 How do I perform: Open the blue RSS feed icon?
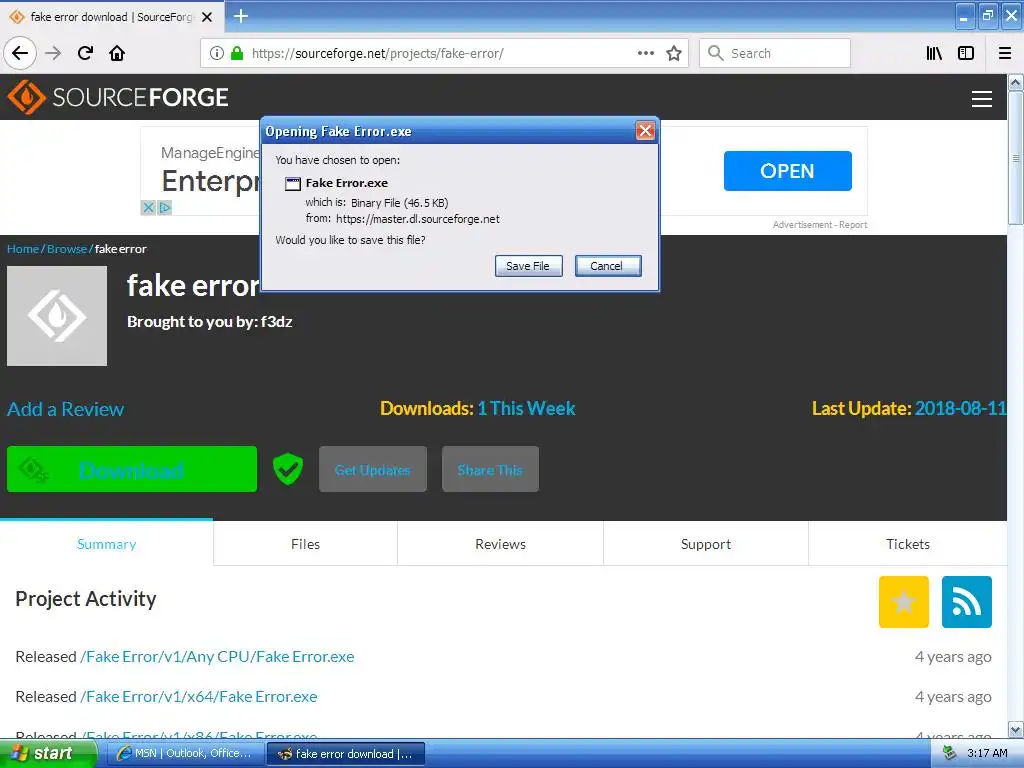tap(967, 601)
